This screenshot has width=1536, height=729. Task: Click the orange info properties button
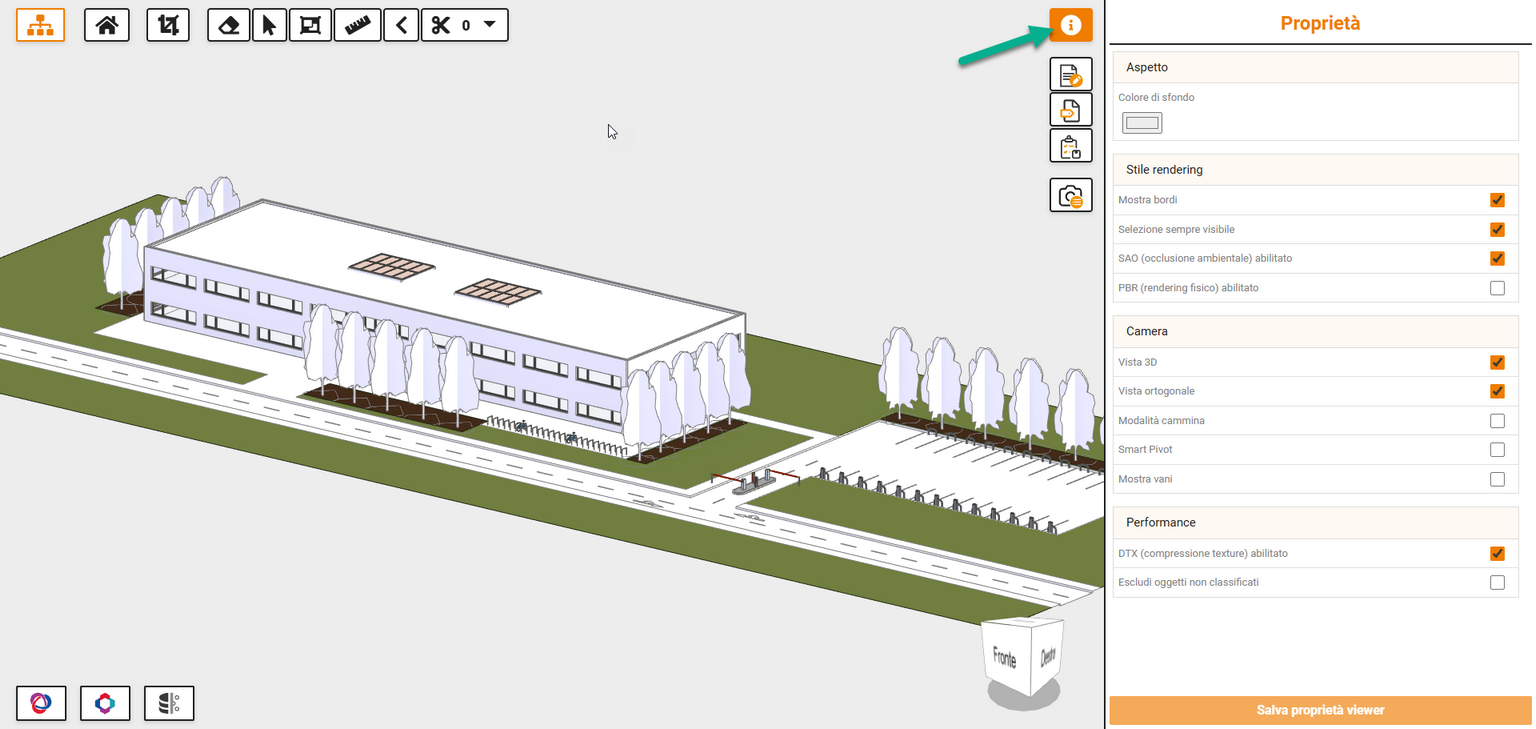tap(1071, 25)
